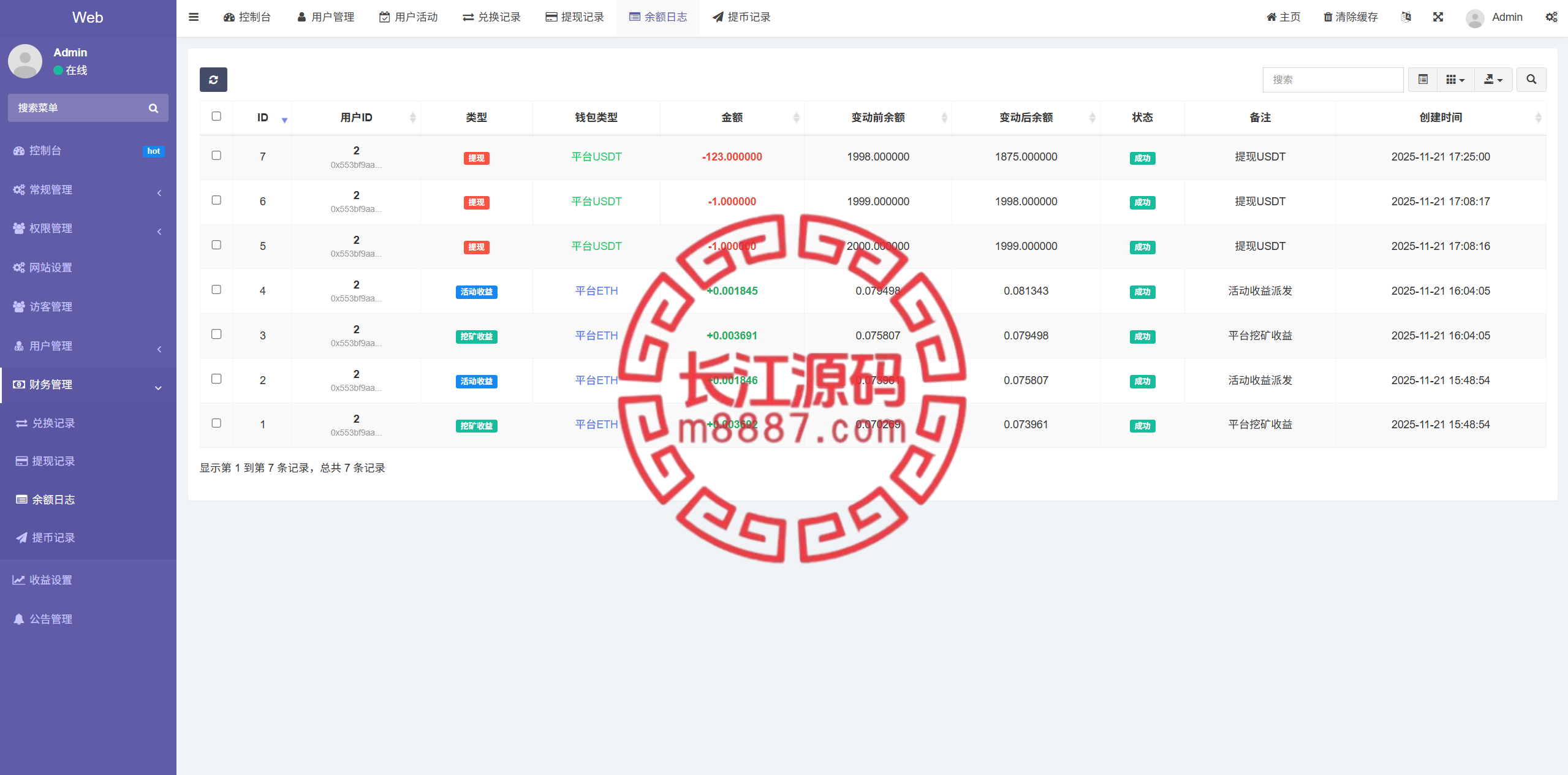Check the checkbox for record ID 6
Image resolution: width=1568 pixels, height=775 pixels.
click(216, 200)
